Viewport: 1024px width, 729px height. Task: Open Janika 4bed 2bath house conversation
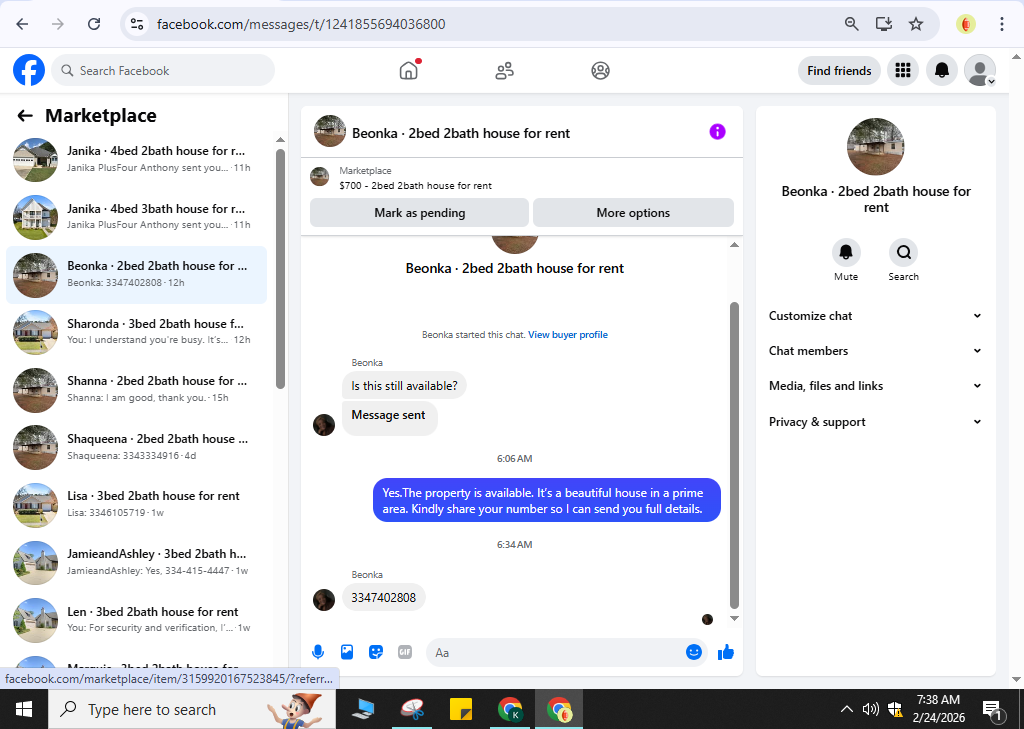[x=136, y=159]
